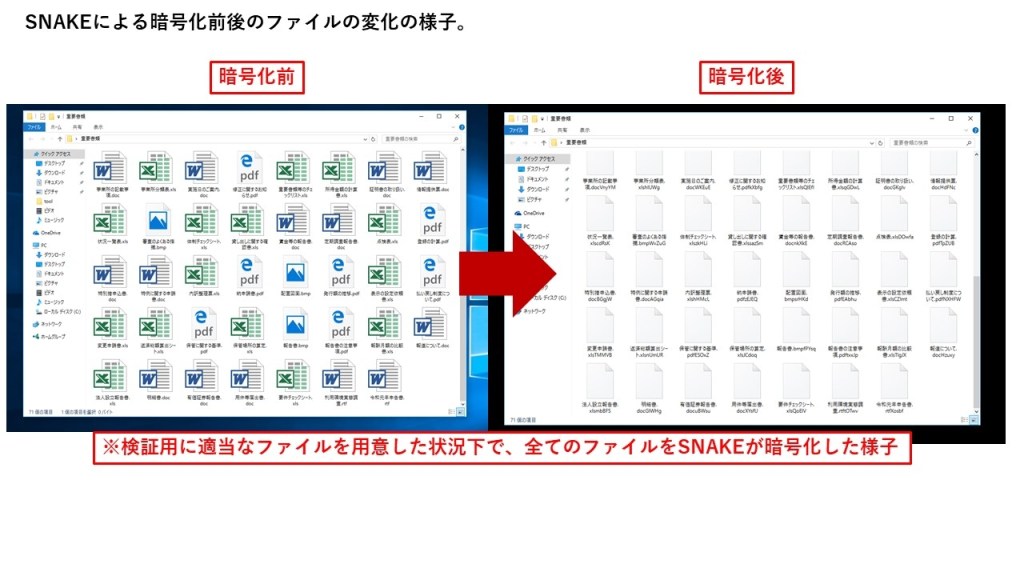The image size is (1024, 576).
Task: Select encrypted file ending in docVnyYM
Action: pyautogui.click(x=599, y=167)
